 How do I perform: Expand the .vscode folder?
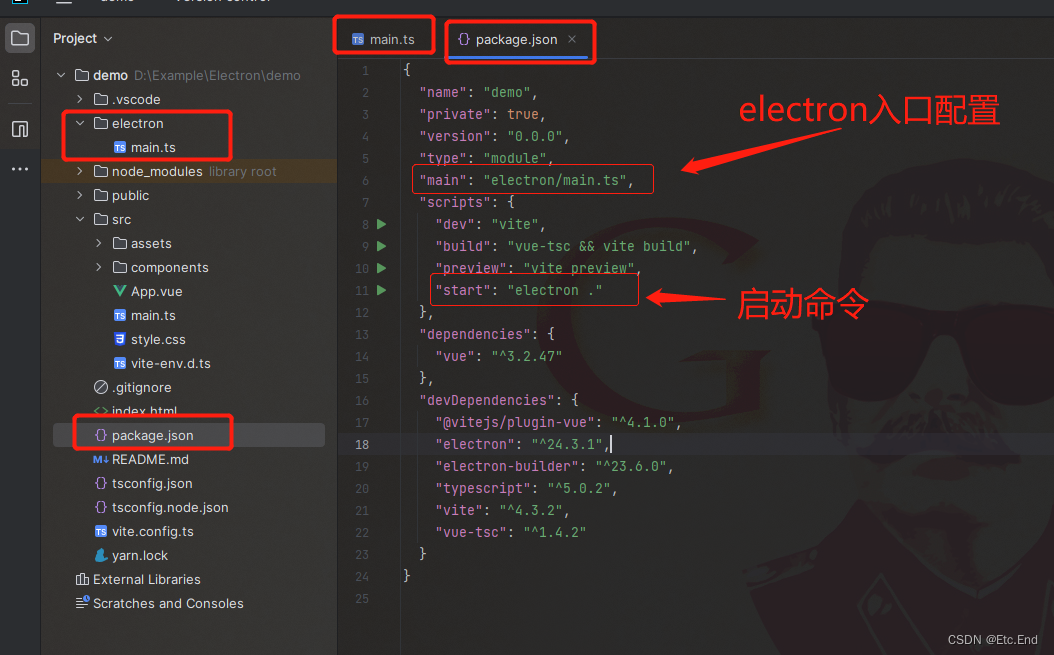tap(80, 100)
